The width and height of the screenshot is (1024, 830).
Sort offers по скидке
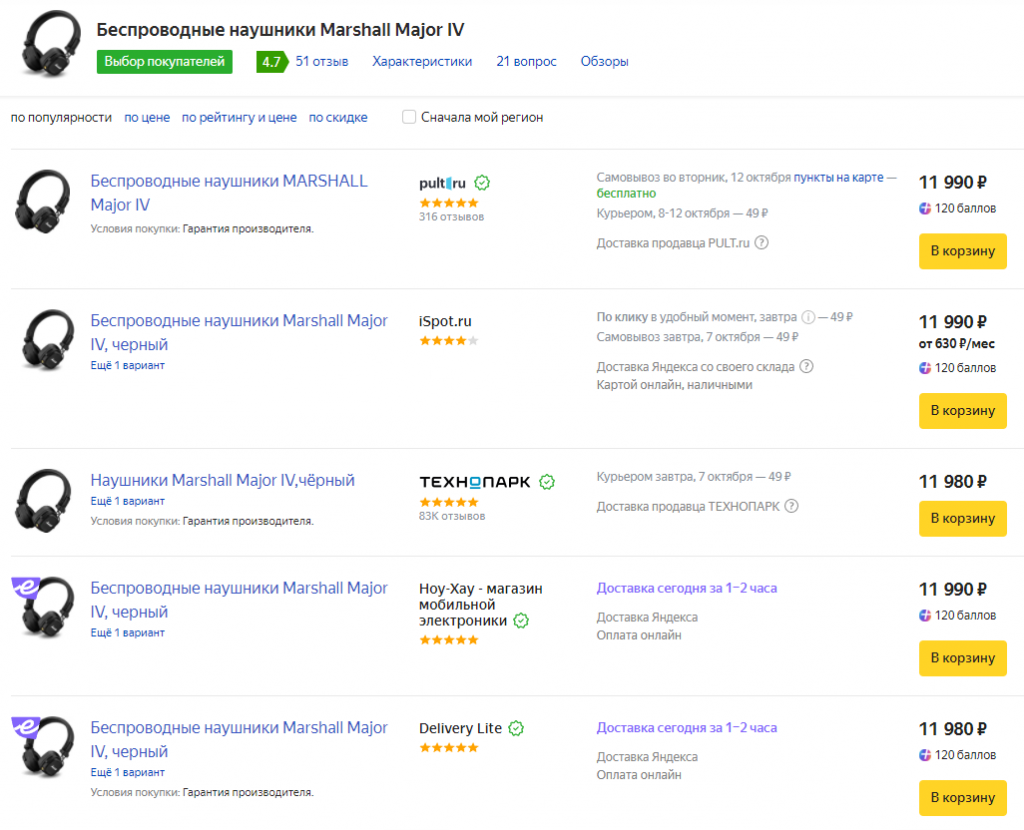pyautogui.click(x=338, y=118)
